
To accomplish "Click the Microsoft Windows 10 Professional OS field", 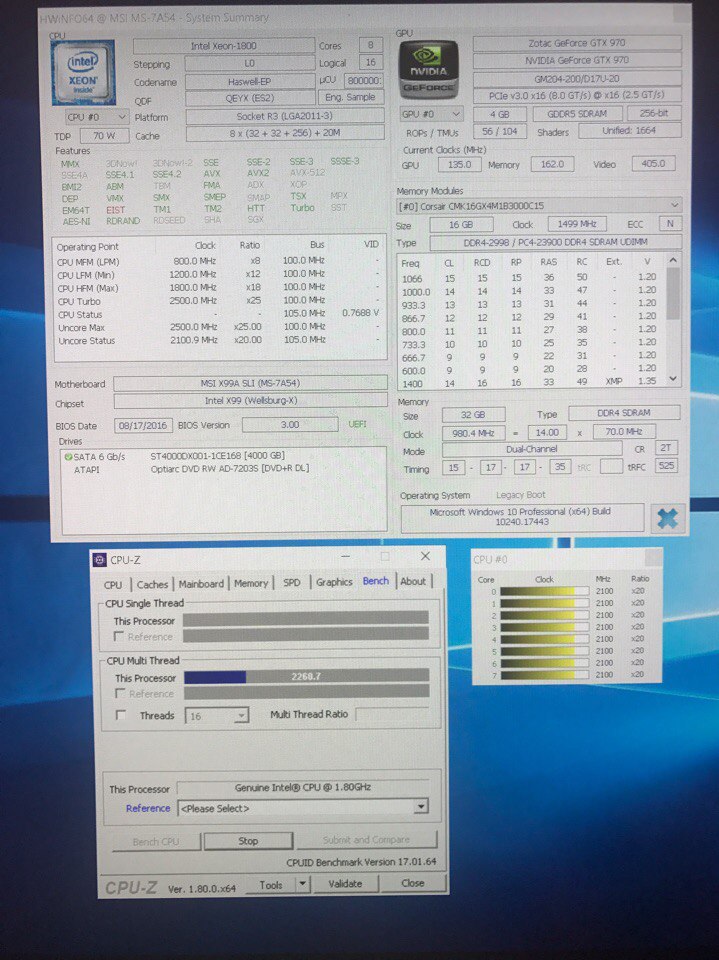I will (522, 517).
